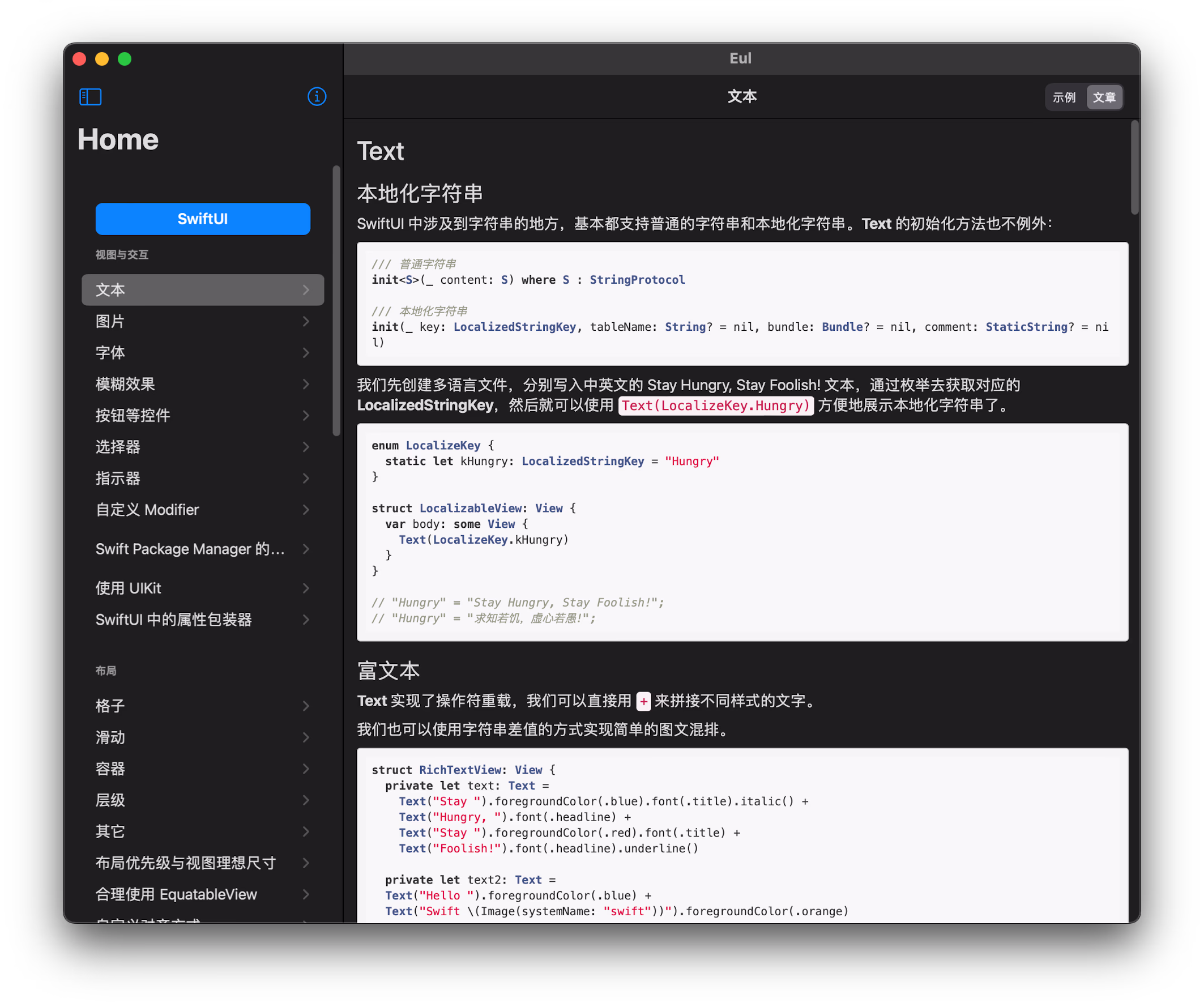Viewport: 1204px width, 1007px height.
Task: Click the green fullscreen window button
Action: point(125,59)
